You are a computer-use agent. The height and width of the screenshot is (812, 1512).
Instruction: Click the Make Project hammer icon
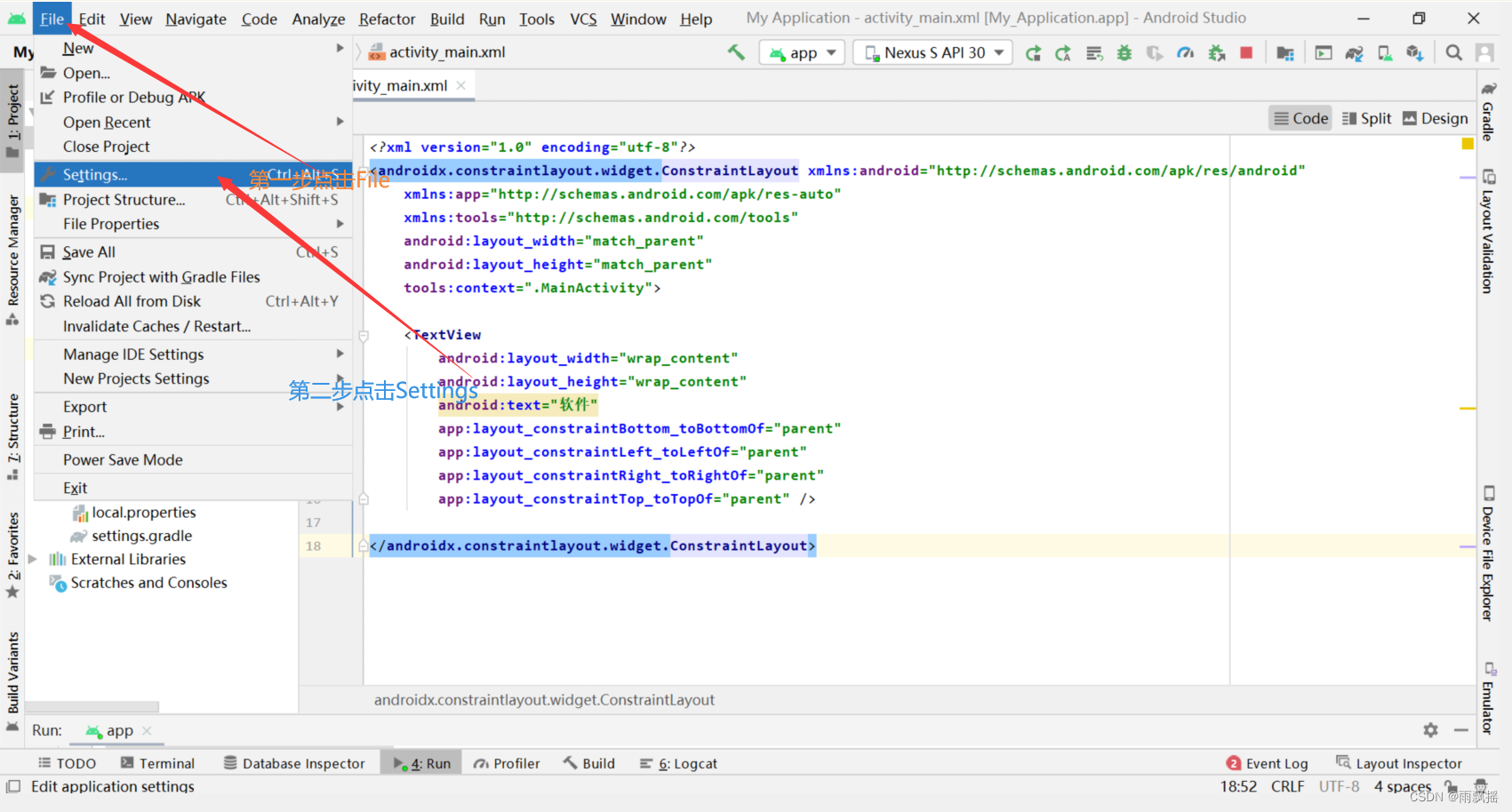click(x=736, y=52)
